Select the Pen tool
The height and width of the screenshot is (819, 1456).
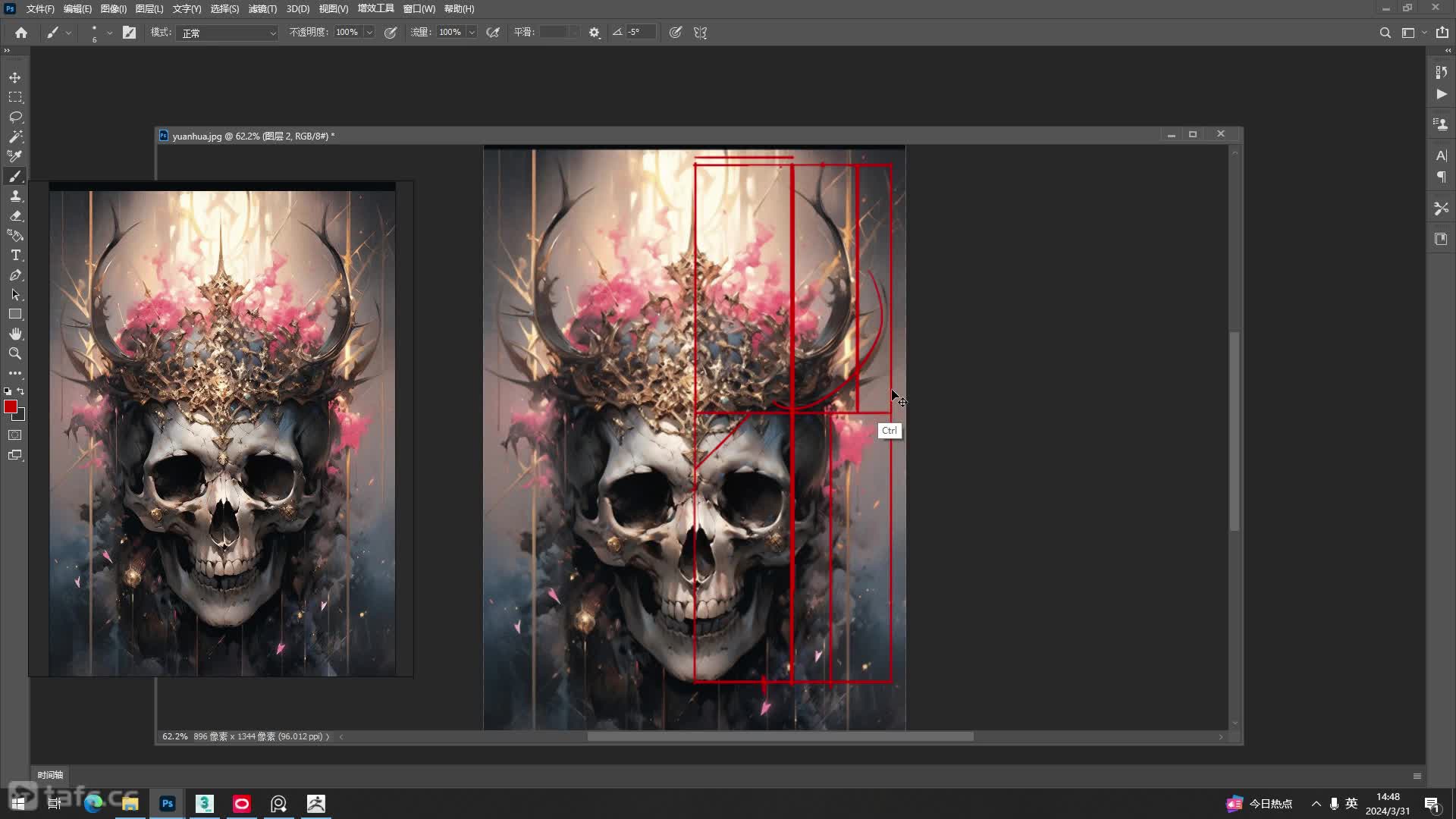pyautogui.click(x=15, y=275)
